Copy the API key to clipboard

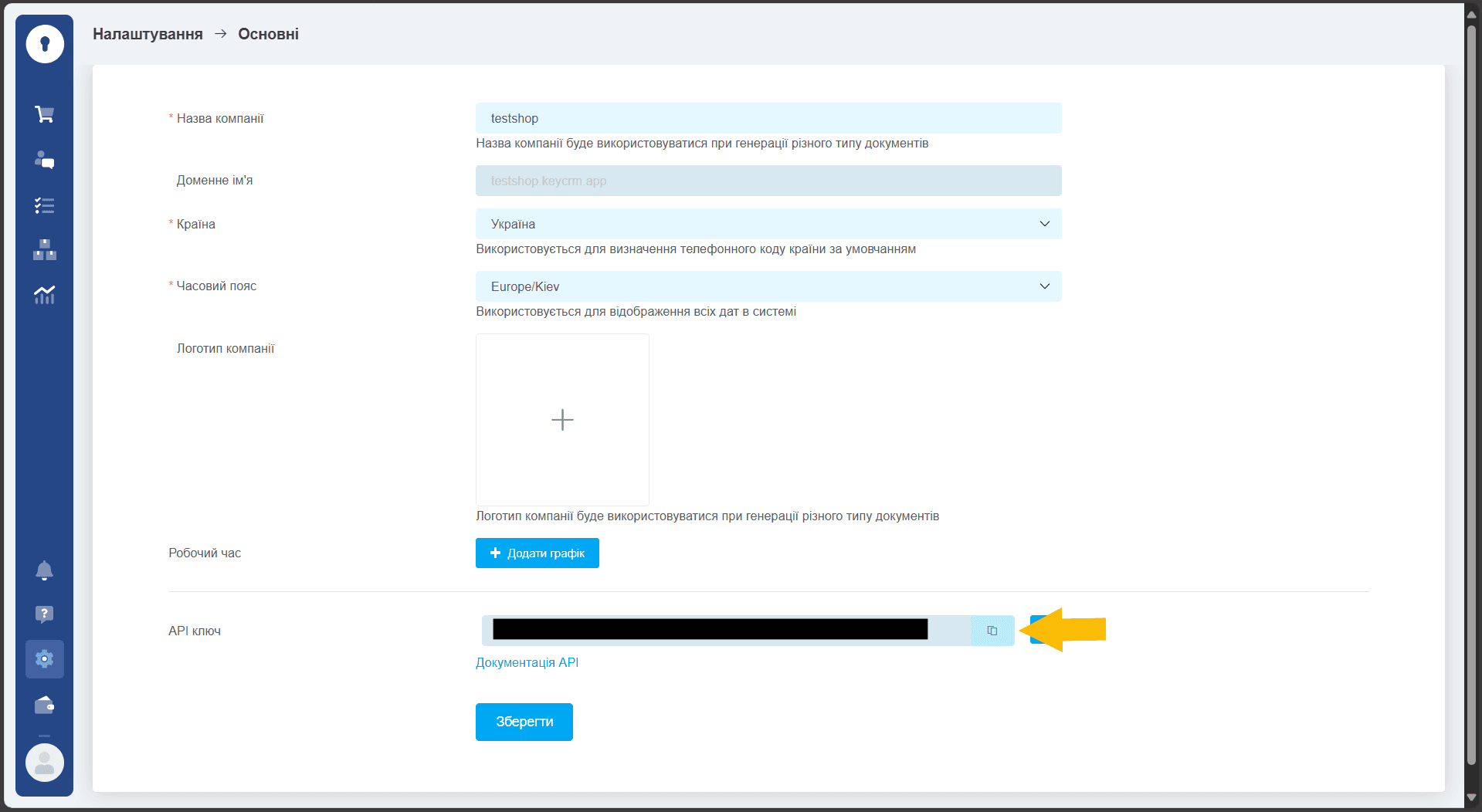click(x=992, y=631)
